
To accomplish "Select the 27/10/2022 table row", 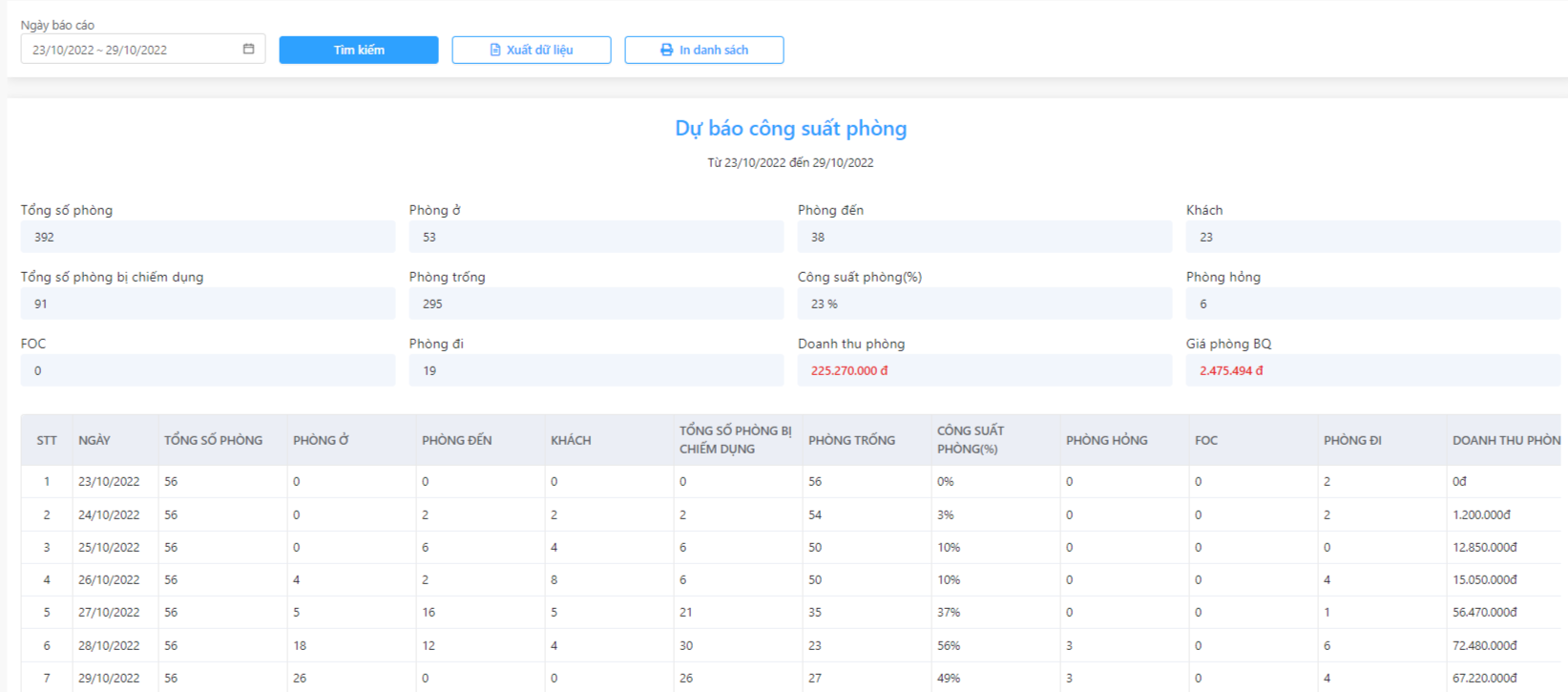I will click(791, 613).
